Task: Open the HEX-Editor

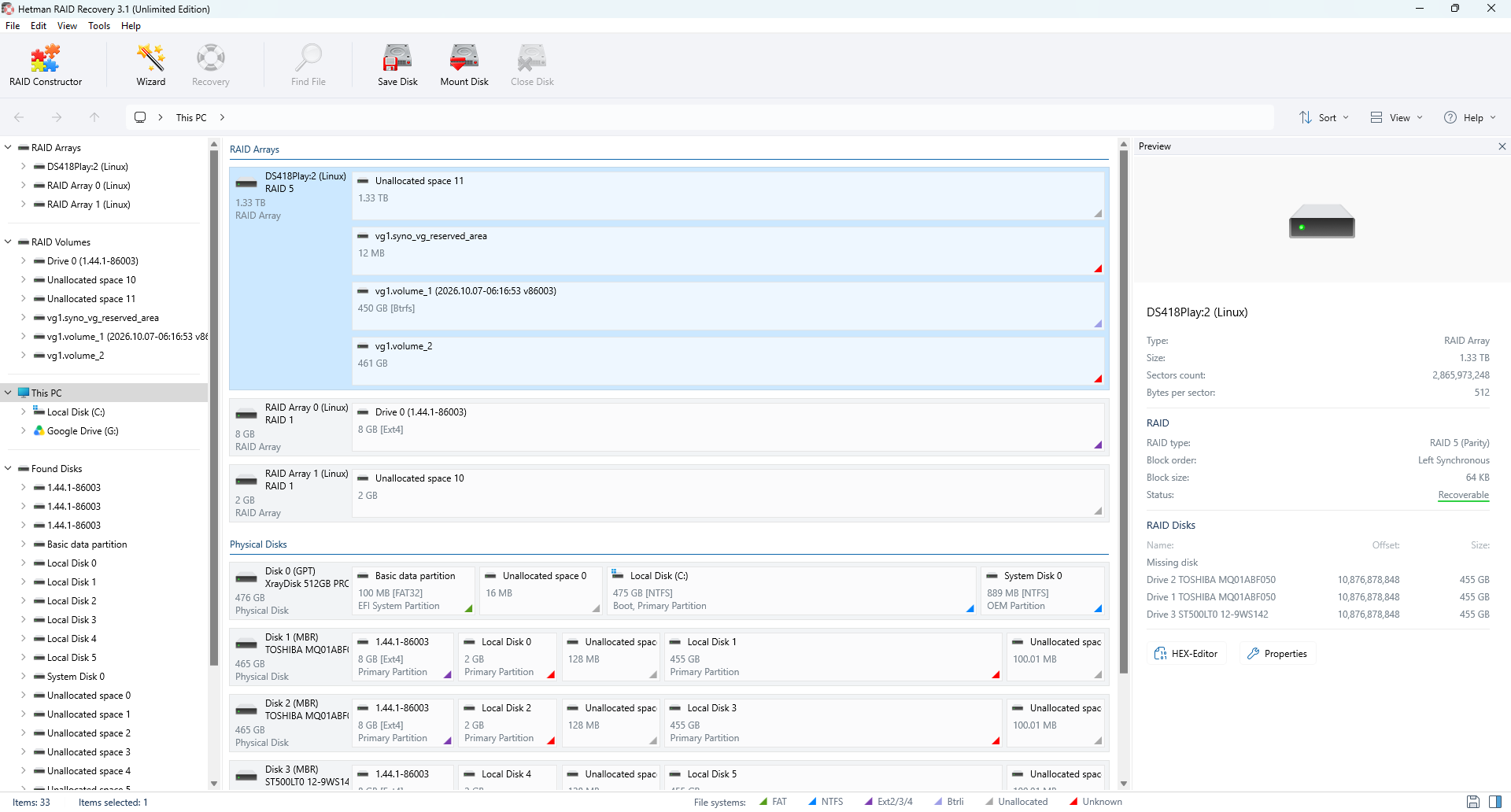Action: pos(1186,654)
